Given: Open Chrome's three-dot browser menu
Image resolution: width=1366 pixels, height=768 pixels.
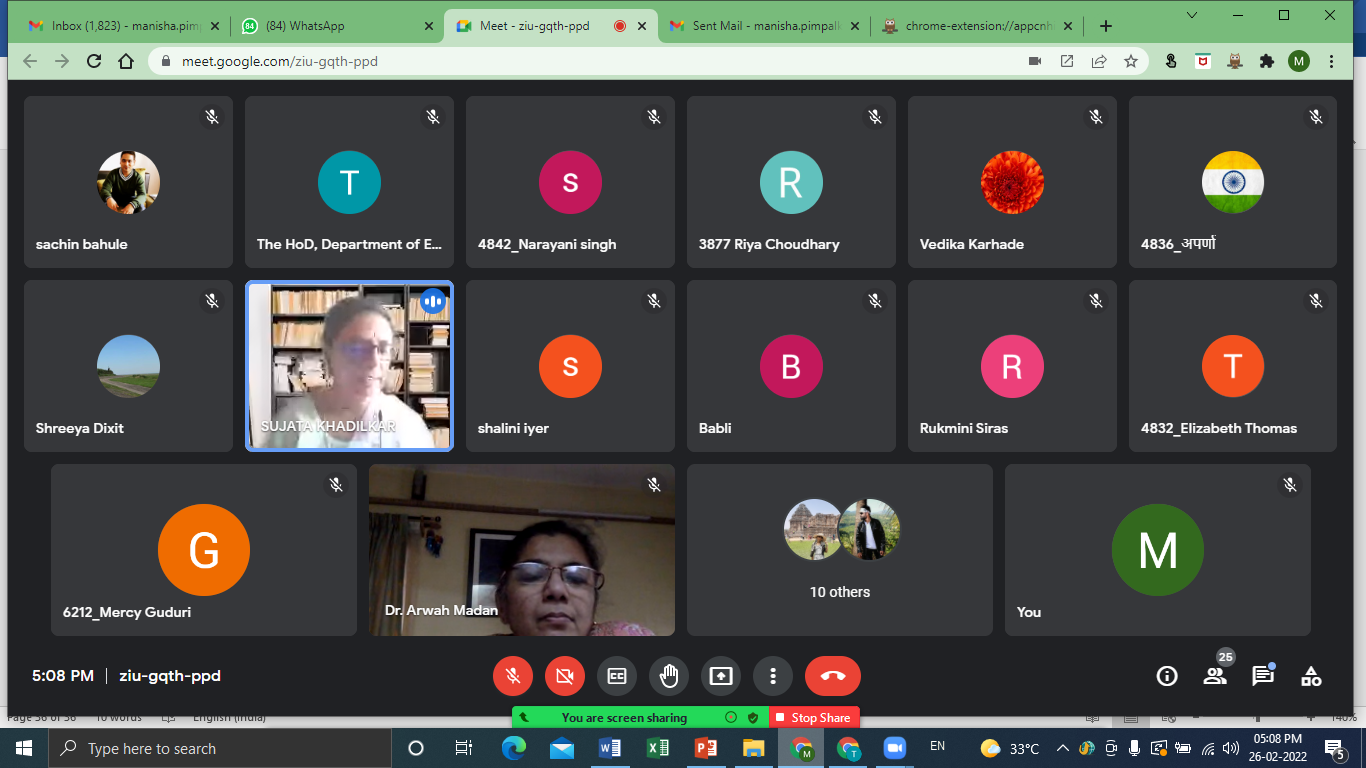Looking at the screenshot, I should click(x=1331, y=61).
